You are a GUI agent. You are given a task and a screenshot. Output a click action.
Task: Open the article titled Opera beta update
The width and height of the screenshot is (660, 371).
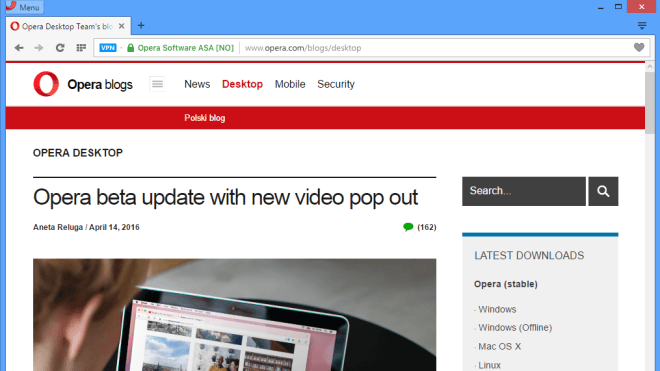[225, 198]
